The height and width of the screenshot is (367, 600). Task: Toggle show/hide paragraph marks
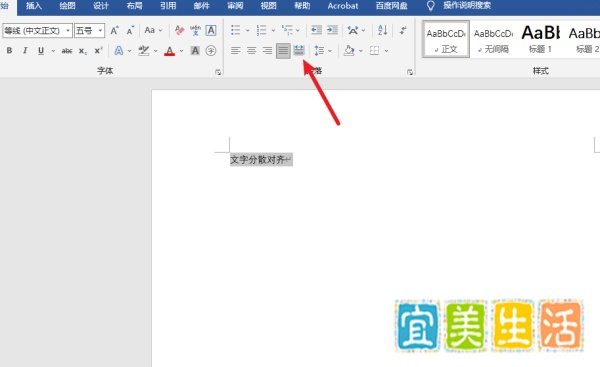click(403, 30)
